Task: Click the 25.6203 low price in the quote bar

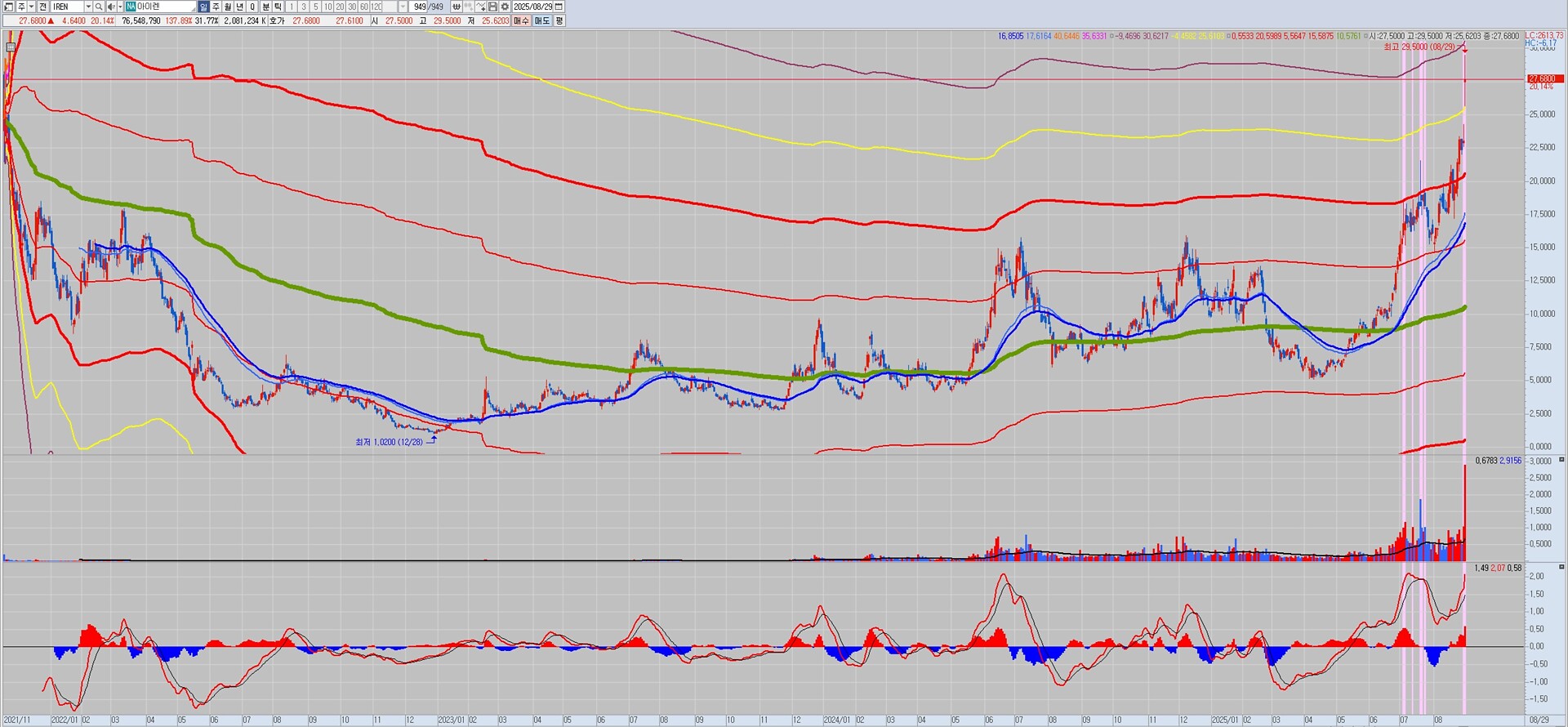Action: pos(495,20)
